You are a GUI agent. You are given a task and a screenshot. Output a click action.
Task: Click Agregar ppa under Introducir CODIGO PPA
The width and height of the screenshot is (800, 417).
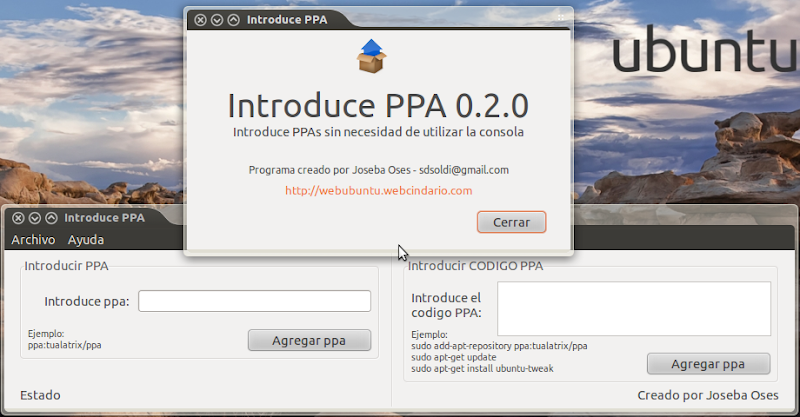click(708, 364)
